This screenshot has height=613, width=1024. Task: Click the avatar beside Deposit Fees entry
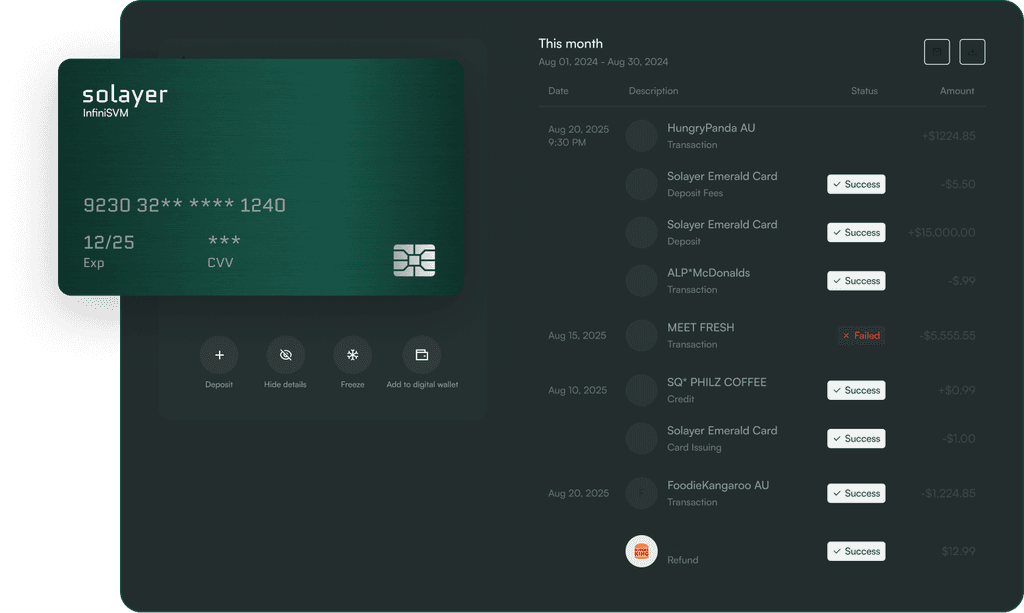641,184
